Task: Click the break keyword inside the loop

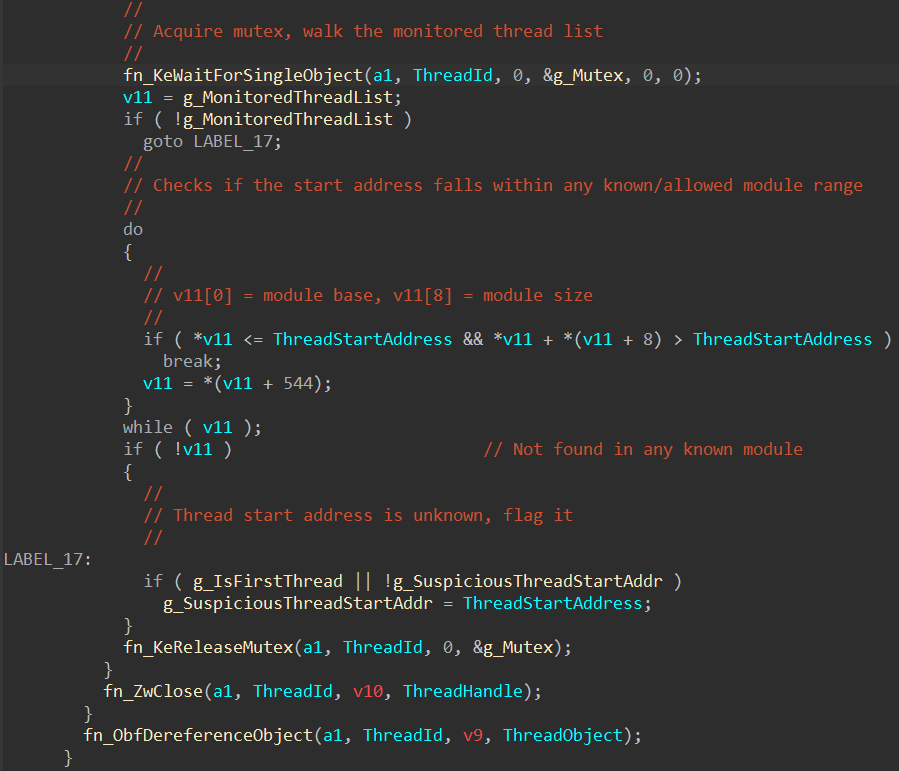Action: point(187,361)
